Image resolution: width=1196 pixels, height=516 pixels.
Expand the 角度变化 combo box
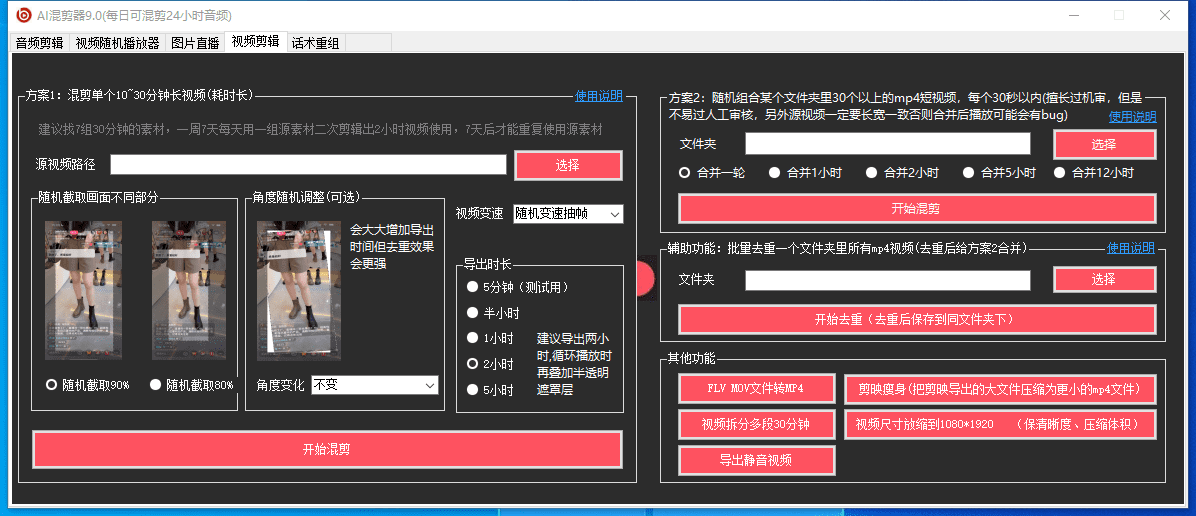coord(375,385)
